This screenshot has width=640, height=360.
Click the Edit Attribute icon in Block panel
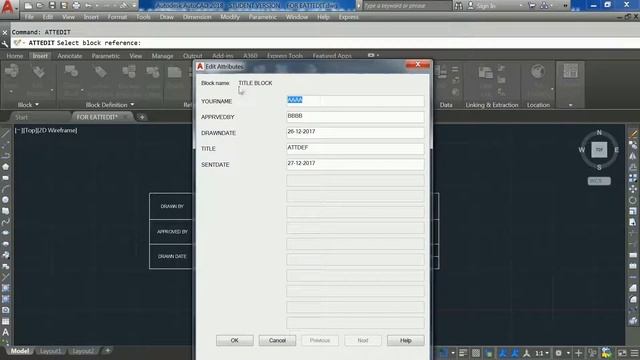click(x=39, y=72)
